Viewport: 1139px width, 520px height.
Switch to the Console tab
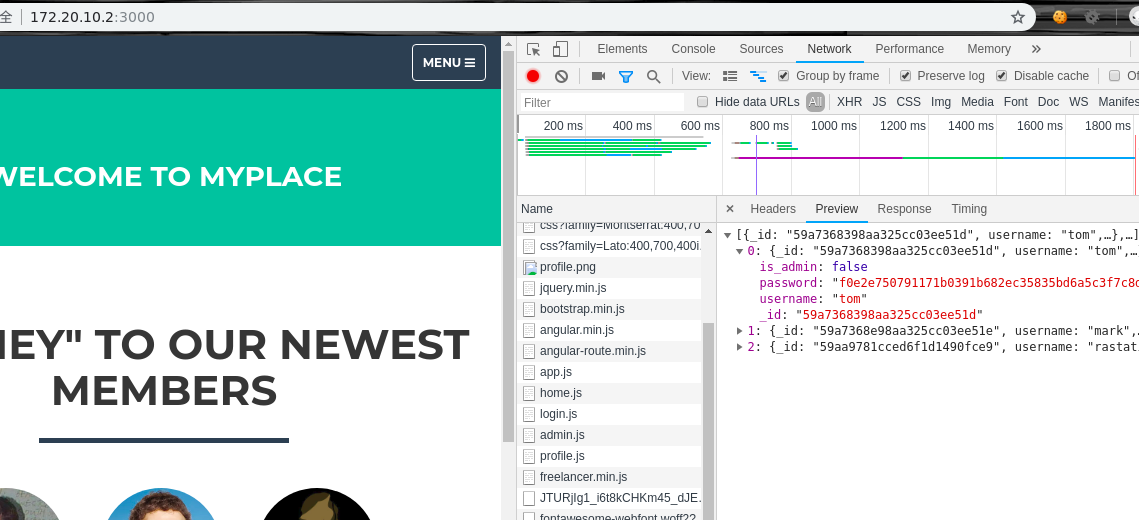693,49
